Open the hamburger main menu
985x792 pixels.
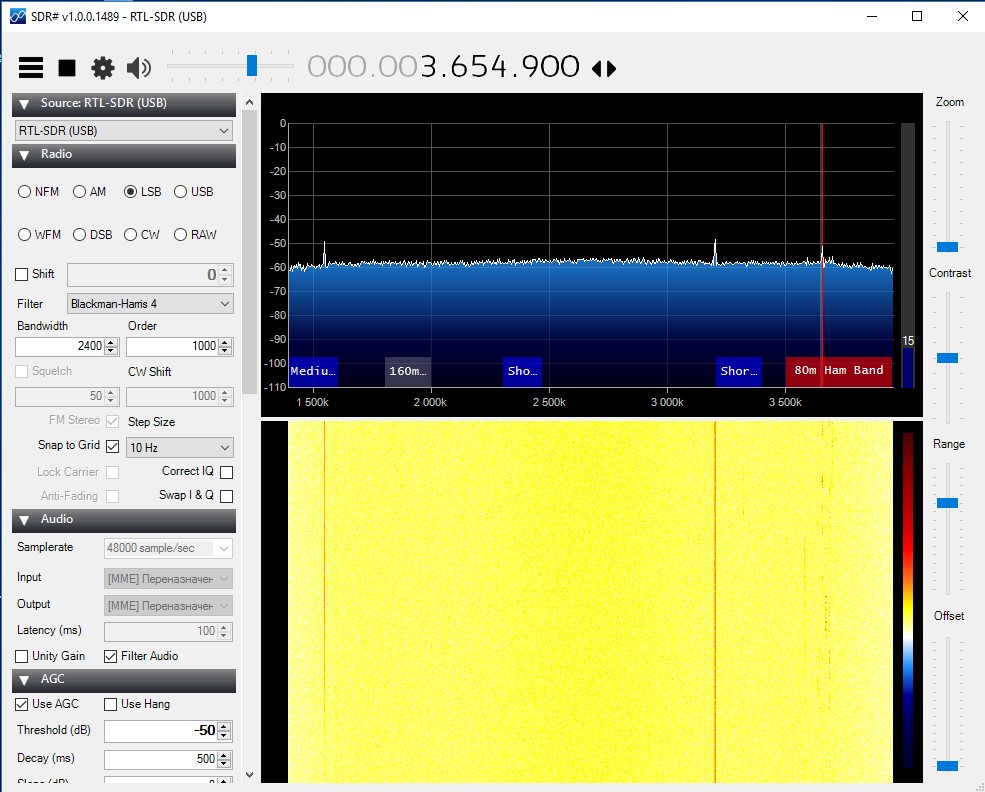(x=31, y=67)
